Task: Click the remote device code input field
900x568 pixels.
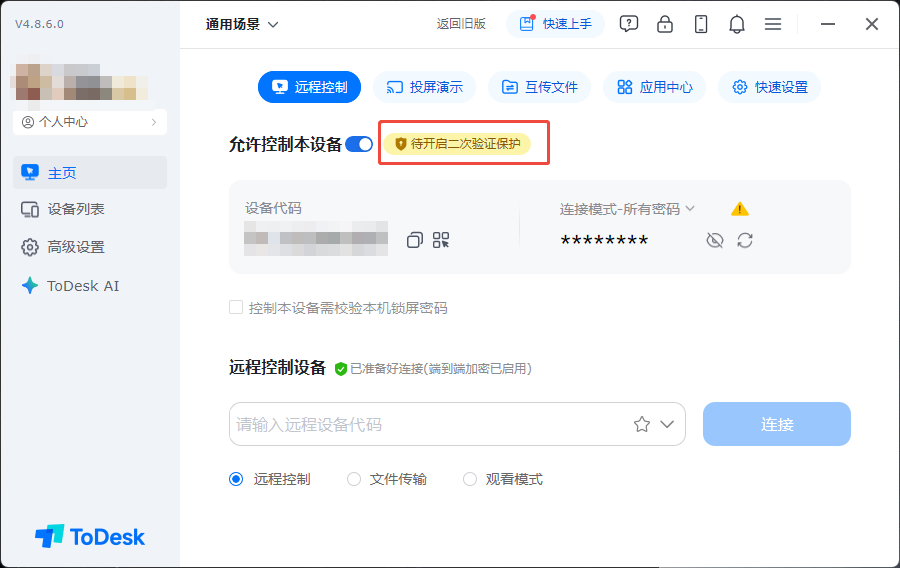Action: [430, 424]
